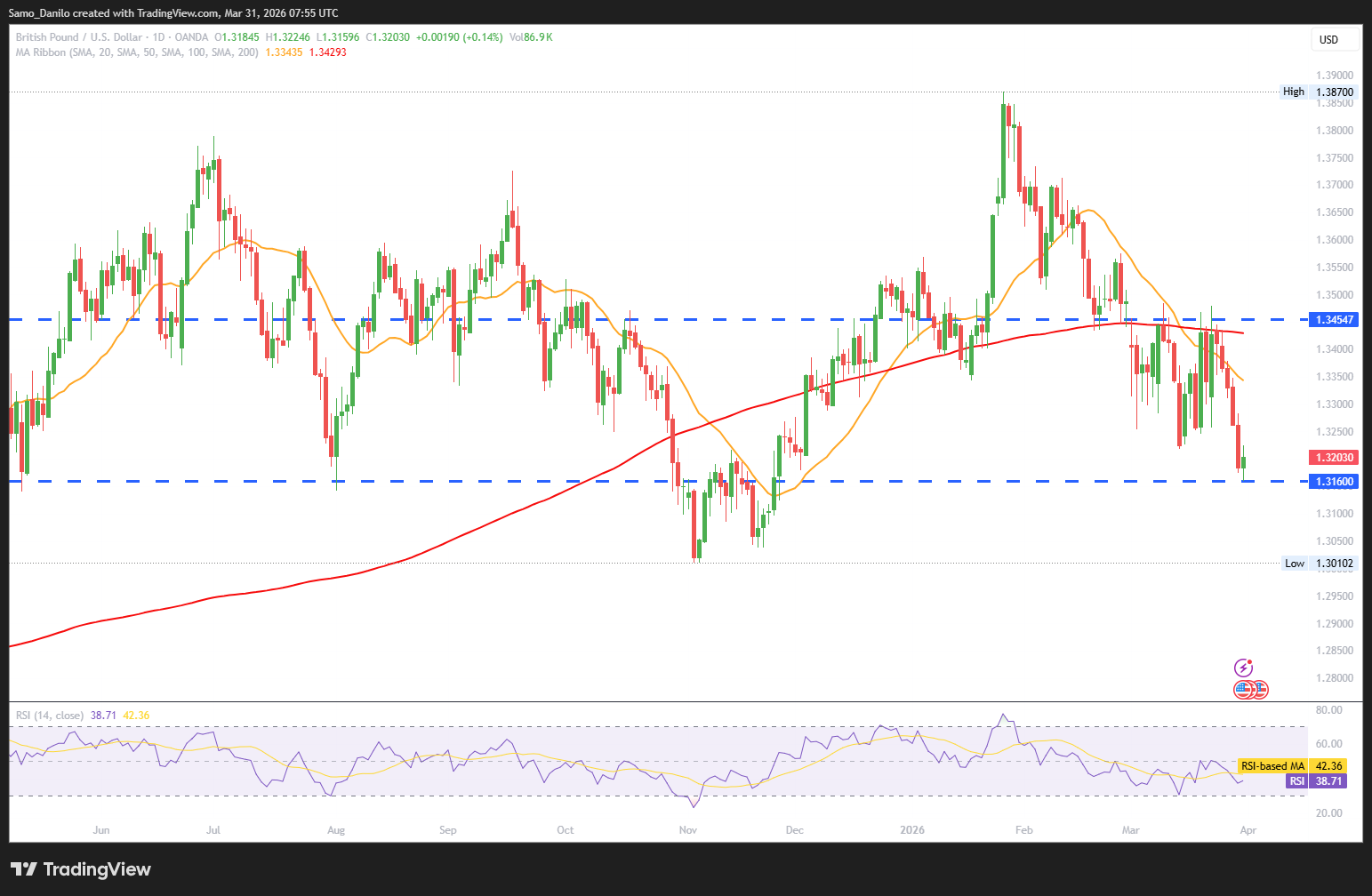Select the MA Ribbon indicator legend
The image size is (1372, 896).
(x=137, y=52)
